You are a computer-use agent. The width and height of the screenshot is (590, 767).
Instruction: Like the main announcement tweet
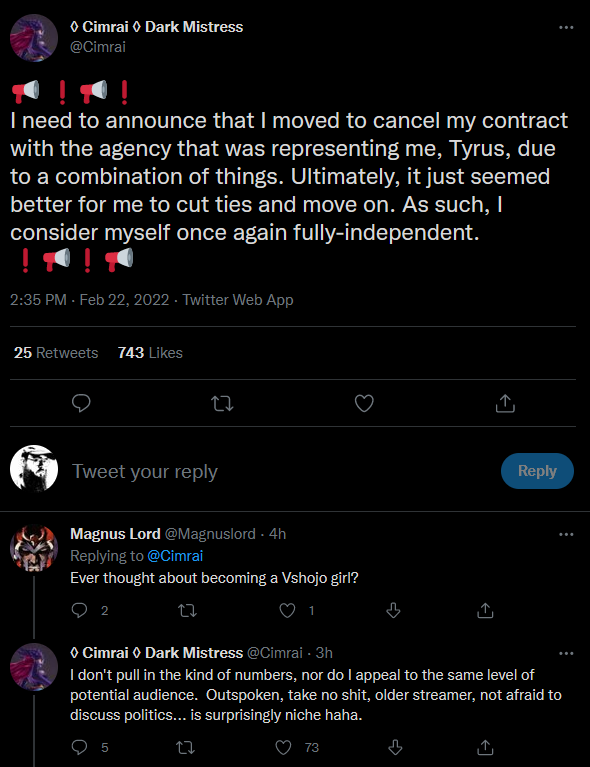coord(364,404)
